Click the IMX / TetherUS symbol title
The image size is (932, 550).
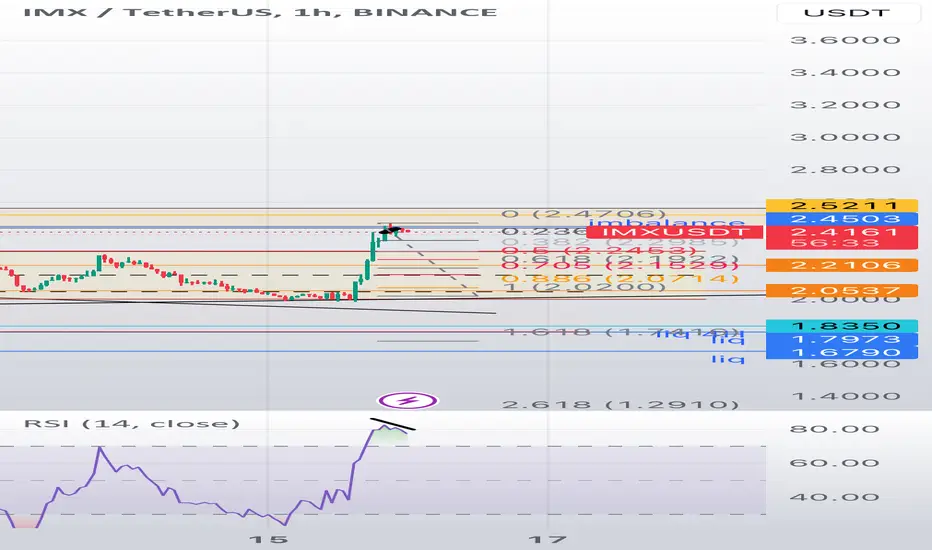pyautogui.click(x=260, y=12)
